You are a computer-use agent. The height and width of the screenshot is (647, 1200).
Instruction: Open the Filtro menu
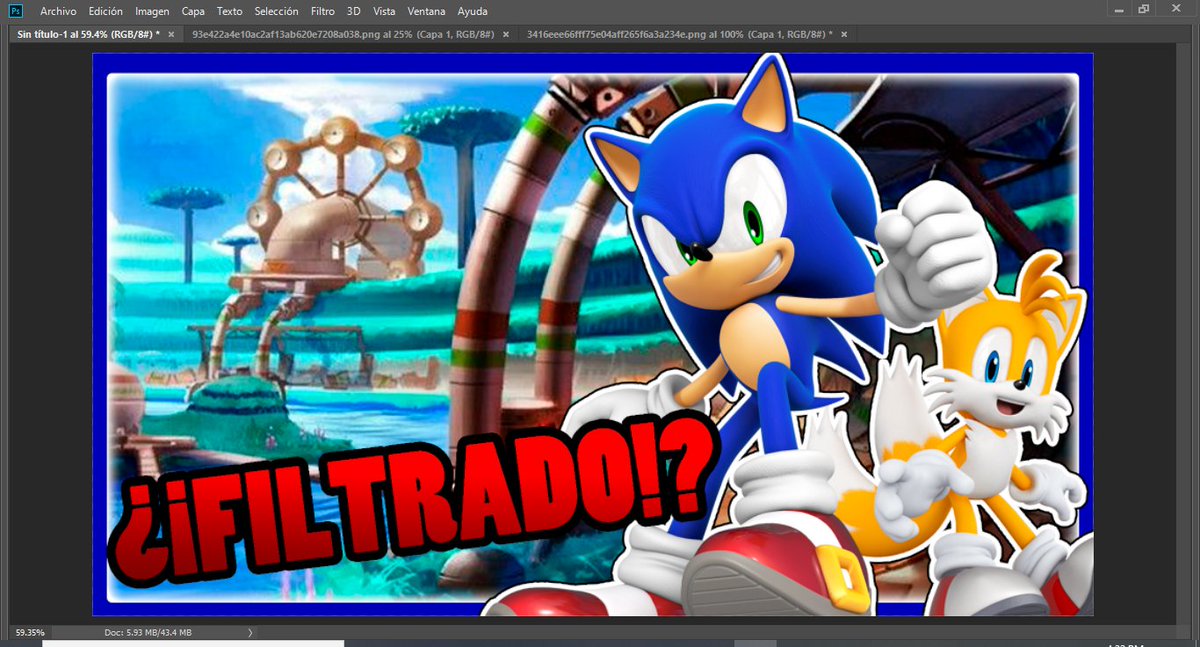pyautogui.click(x=322, y=11)
